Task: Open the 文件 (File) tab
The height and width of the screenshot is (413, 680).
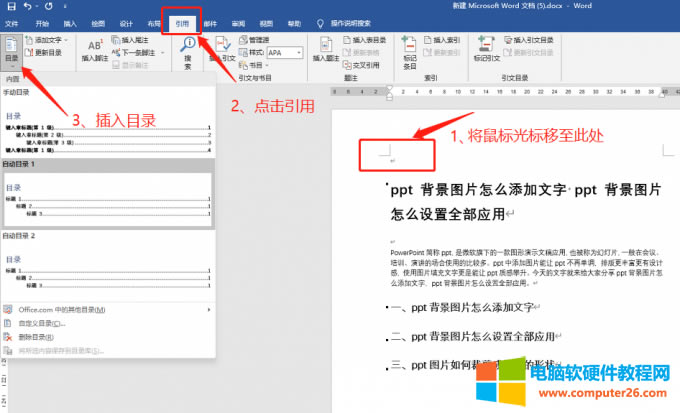Action: tap(12, 22)
